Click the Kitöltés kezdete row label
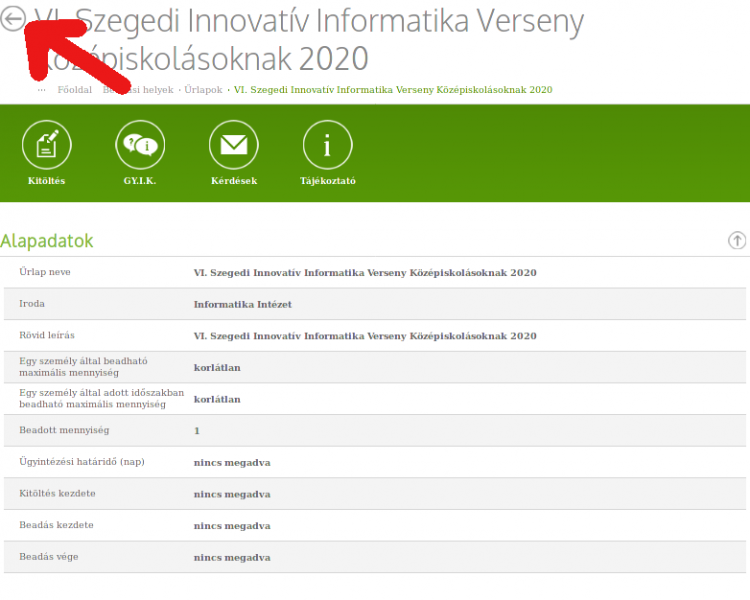Viewport: 750px width, 600px height. pyautogui.click(x=58, y=494)
